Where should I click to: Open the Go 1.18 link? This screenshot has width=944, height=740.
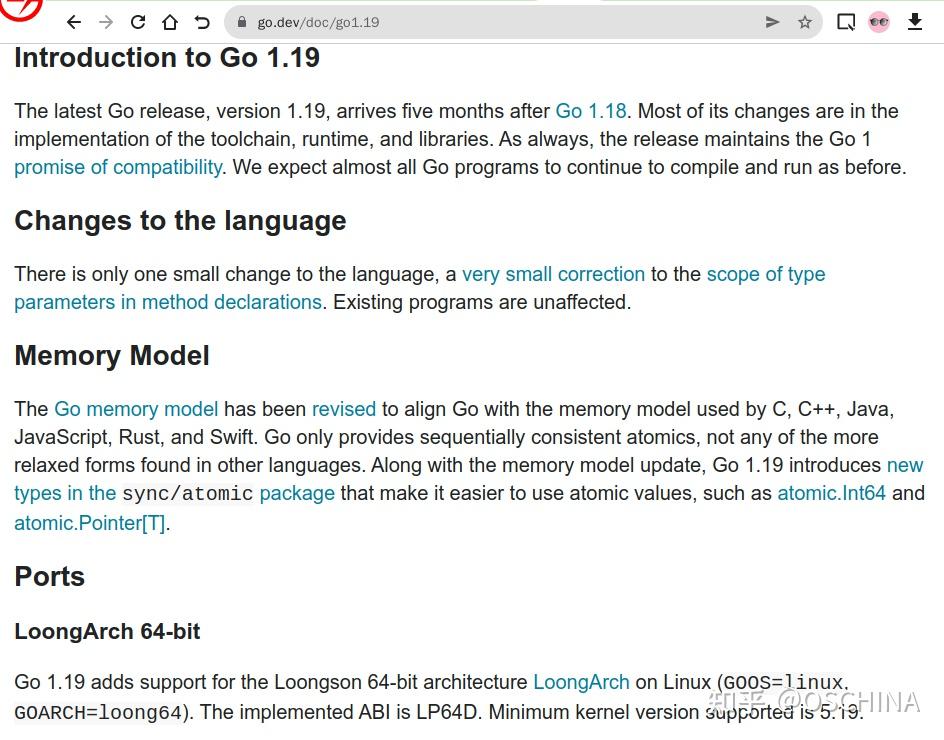tap(591, 111)
